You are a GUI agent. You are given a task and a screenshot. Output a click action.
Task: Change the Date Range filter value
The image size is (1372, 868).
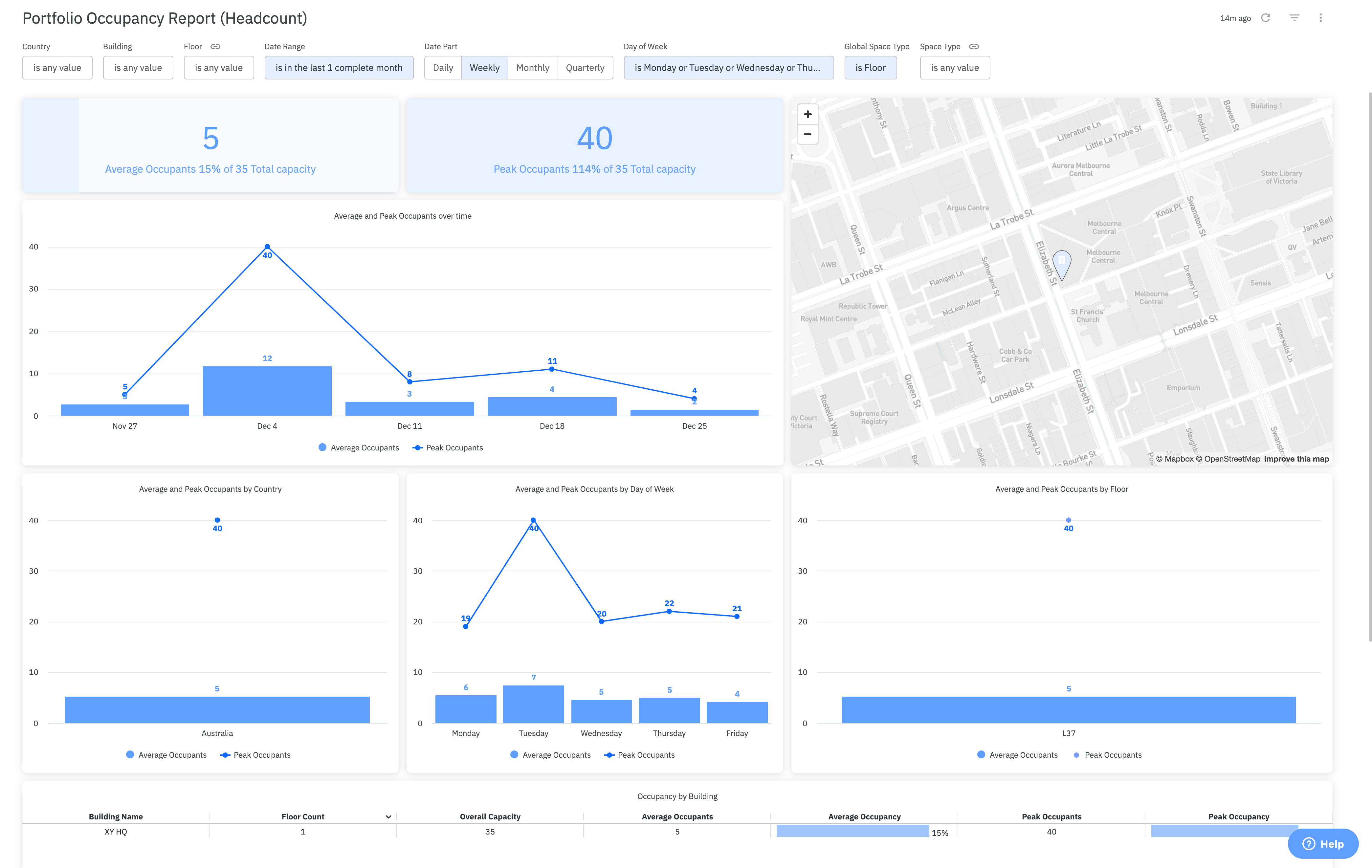click(x=339, y=68)
